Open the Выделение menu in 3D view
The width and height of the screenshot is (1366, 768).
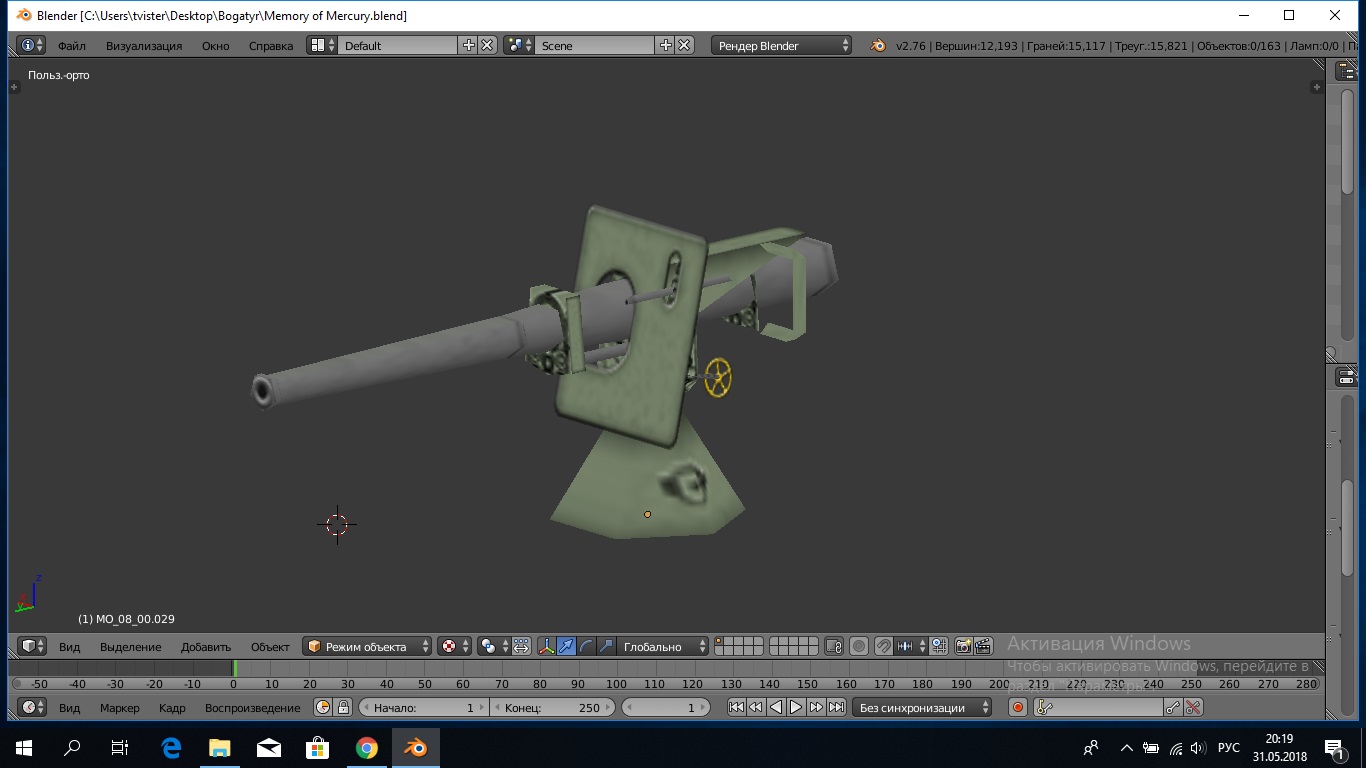tap(130, 647)
